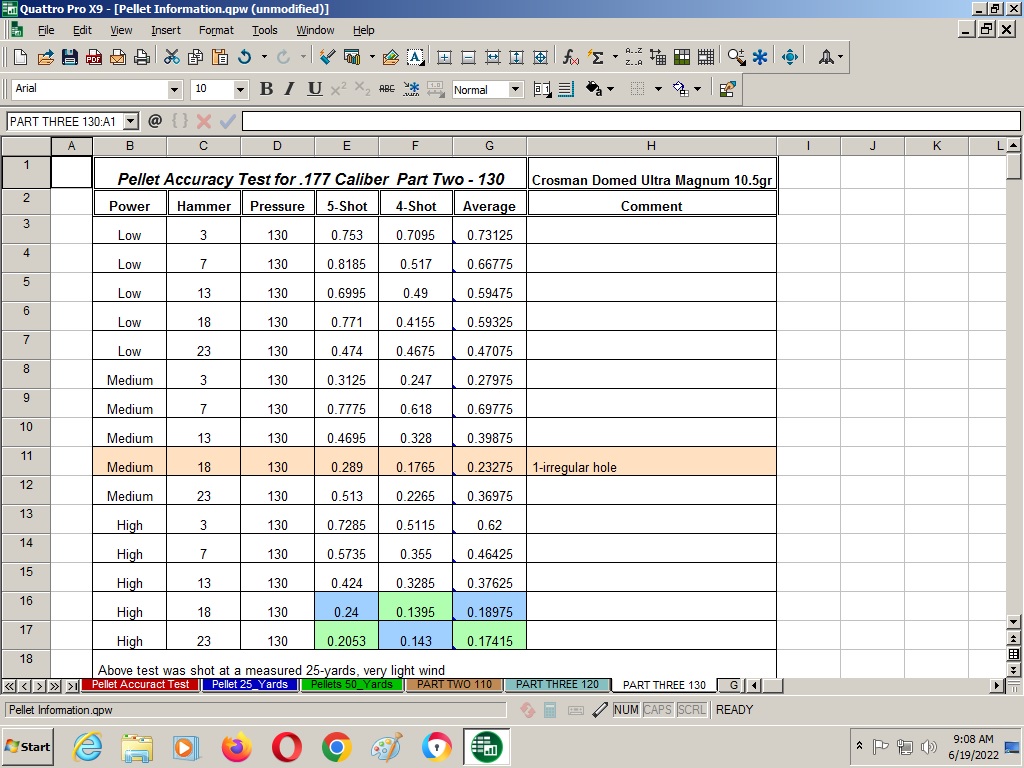The width and height of the screenshot is (1024, 768).
Task: Click the vertical scrollbar down arrow
Action: [x=1014, y=621]
